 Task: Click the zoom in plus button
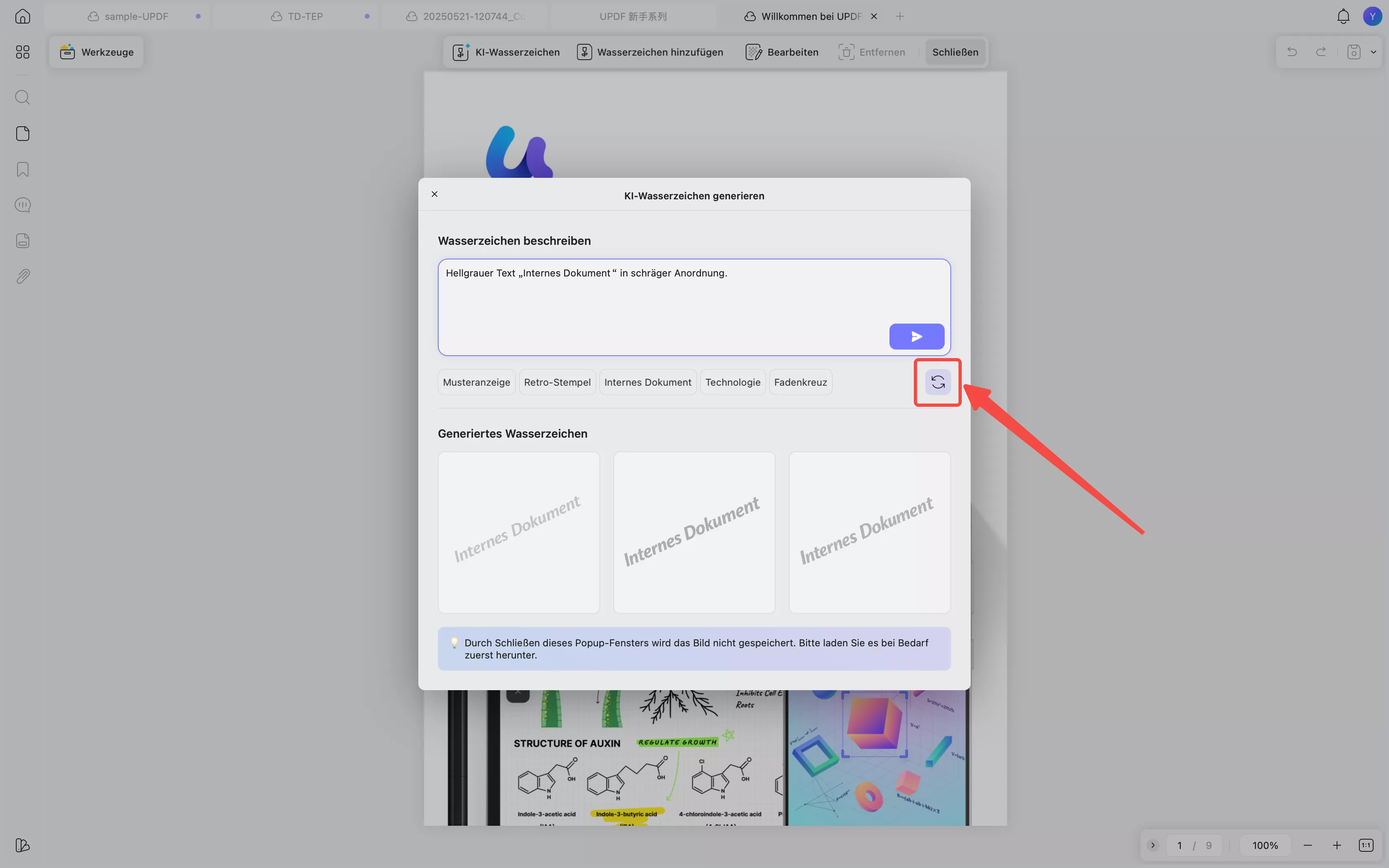coord(1337,845)
